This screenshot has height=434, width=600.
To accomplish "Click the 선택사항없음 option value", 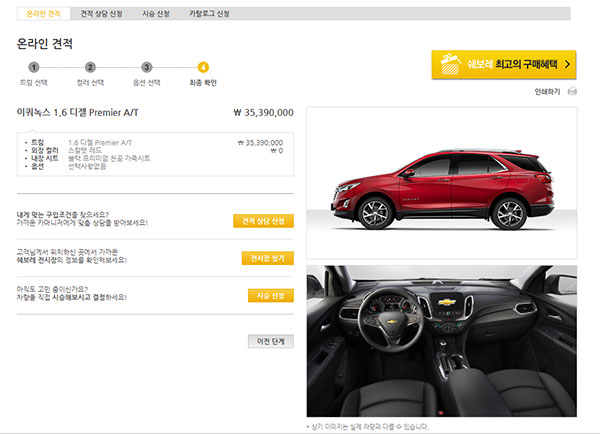I will 87,166.
